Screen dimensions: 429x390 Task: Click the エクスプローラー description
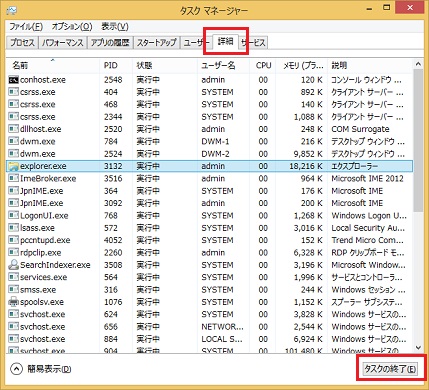355,166
